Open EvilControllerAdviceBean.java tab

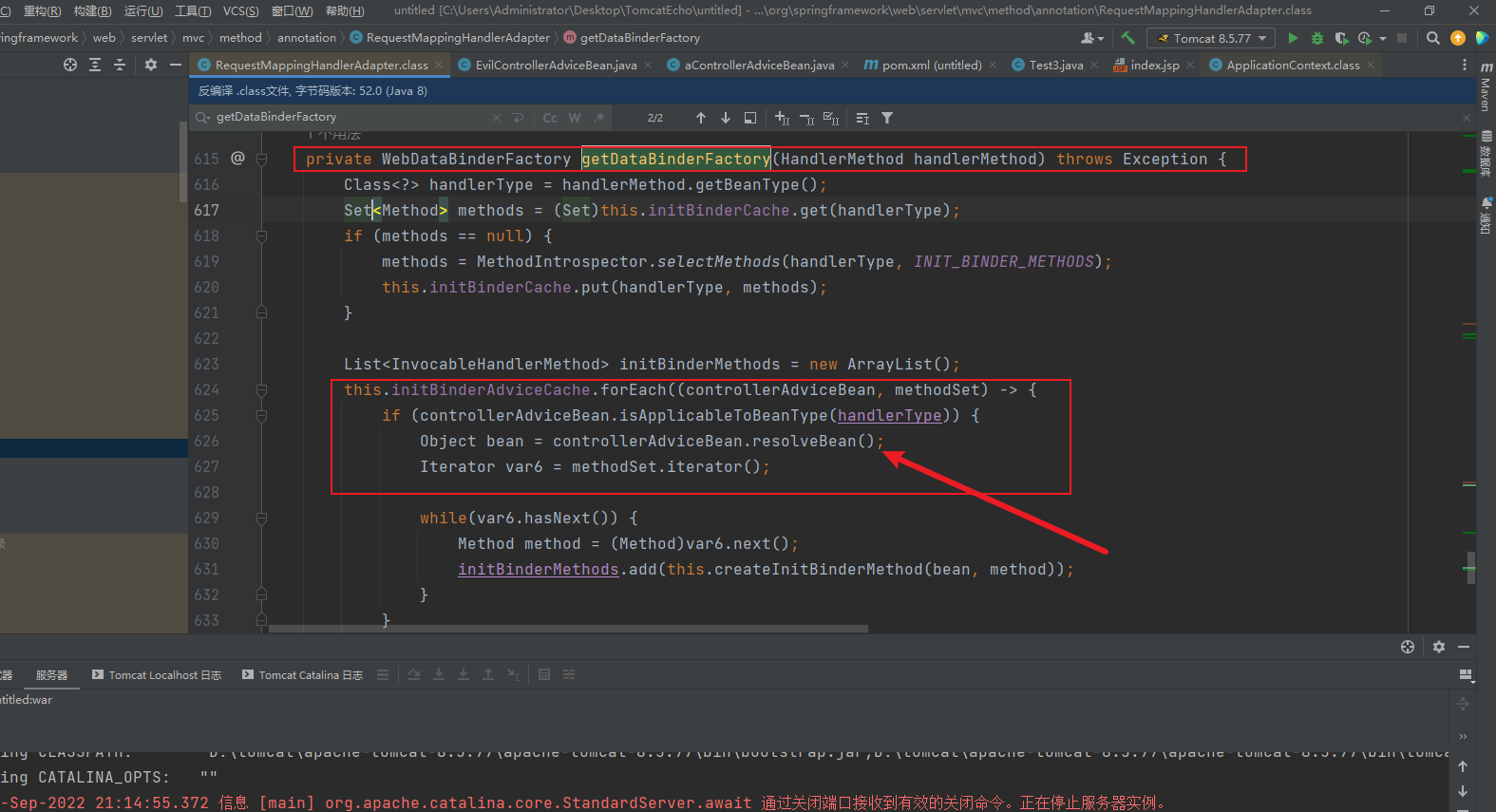point(556,65)
